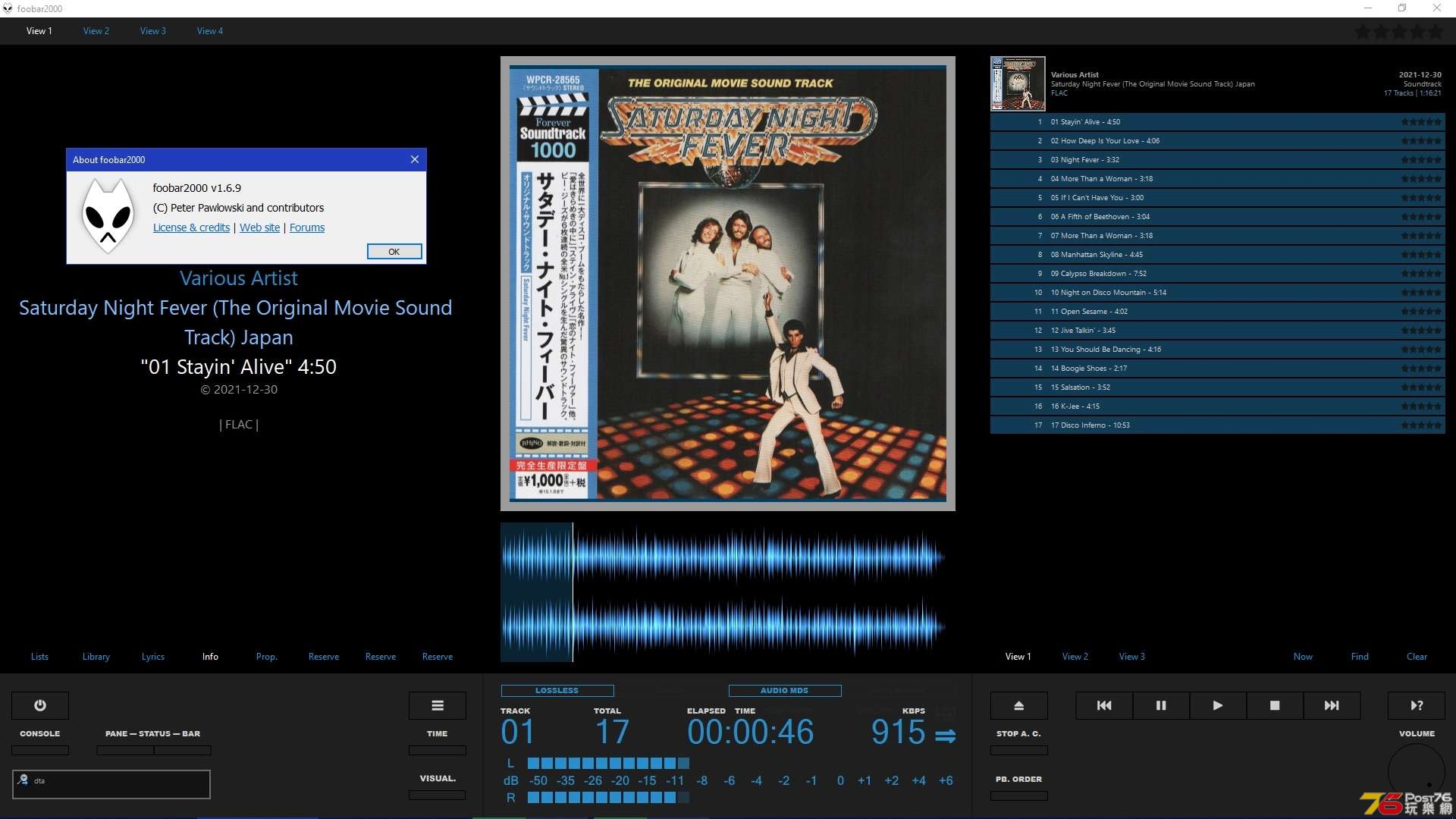Pause playback
1456x819 pixels.
[1161, 705]
